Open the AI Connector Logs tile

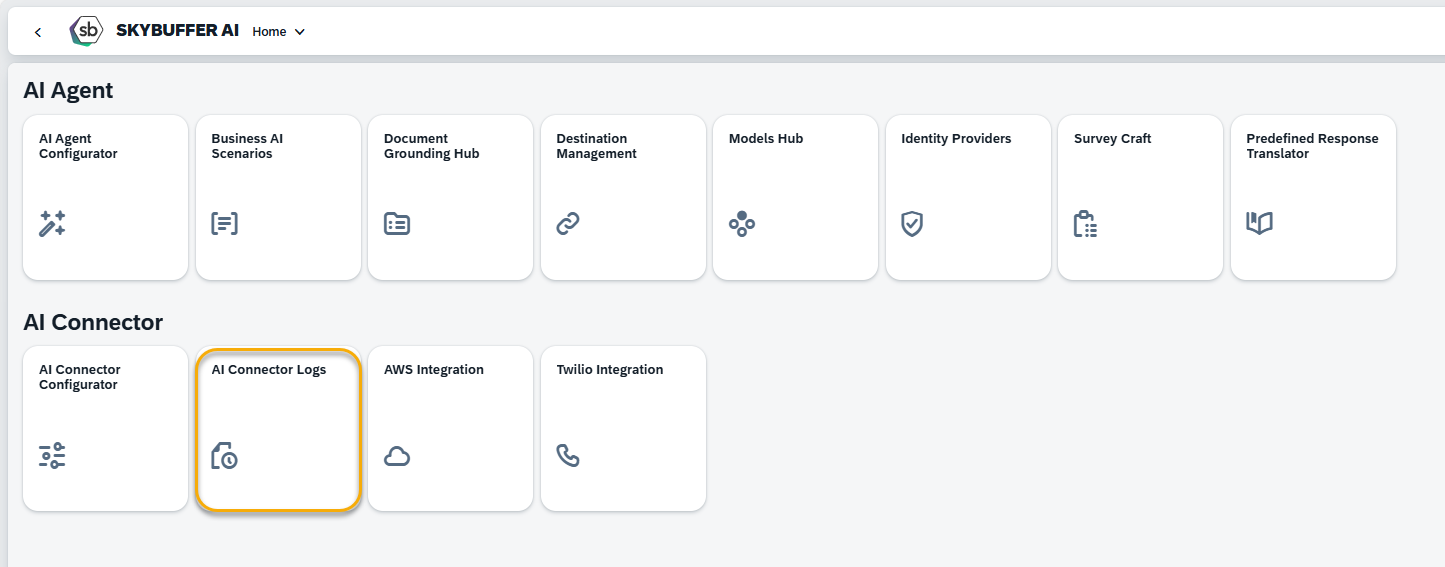(278, 429)
